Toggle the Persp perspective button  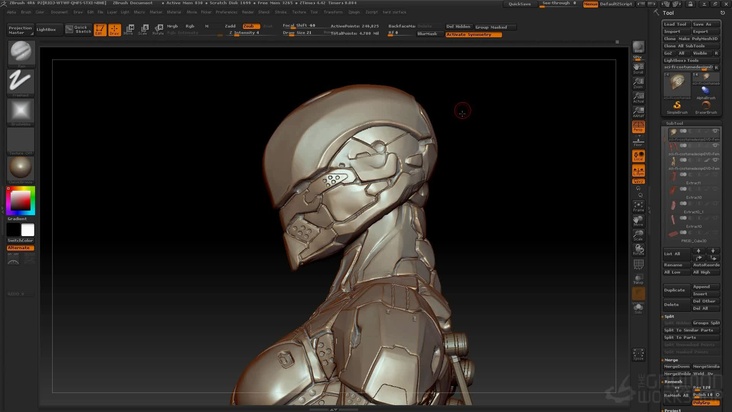pos(638,127)
